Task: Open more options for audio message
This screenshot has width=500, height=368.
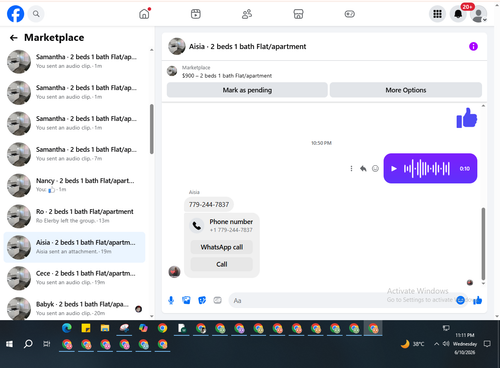Action: (x=351, y=169)
